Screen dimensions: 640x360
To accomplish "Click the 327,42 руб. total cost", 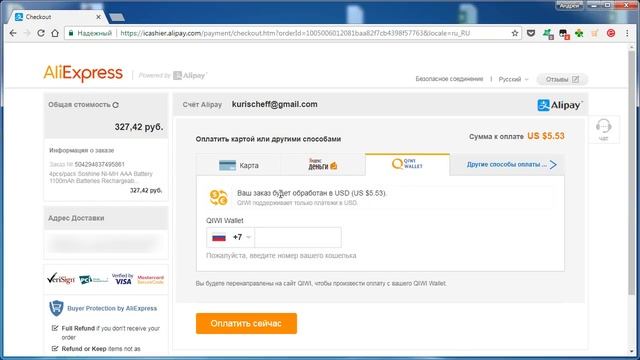I will point(139,127).
